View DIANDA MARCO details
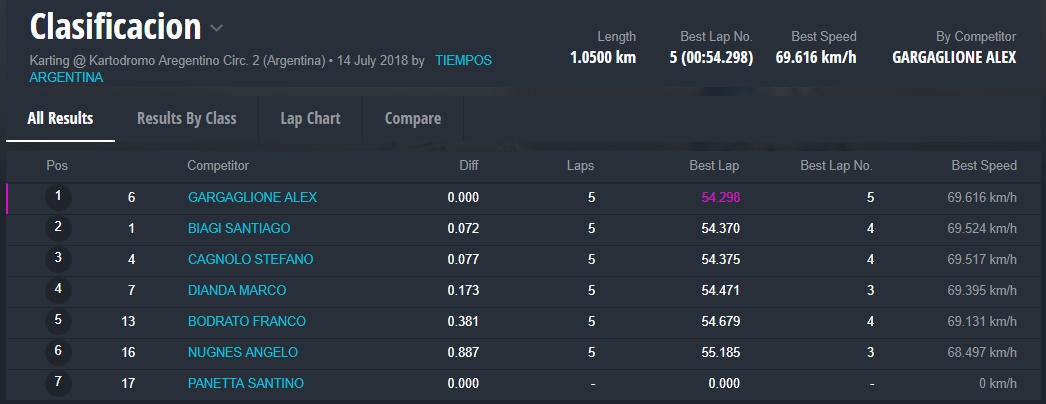1046x404 pixels. click(236, 290)
